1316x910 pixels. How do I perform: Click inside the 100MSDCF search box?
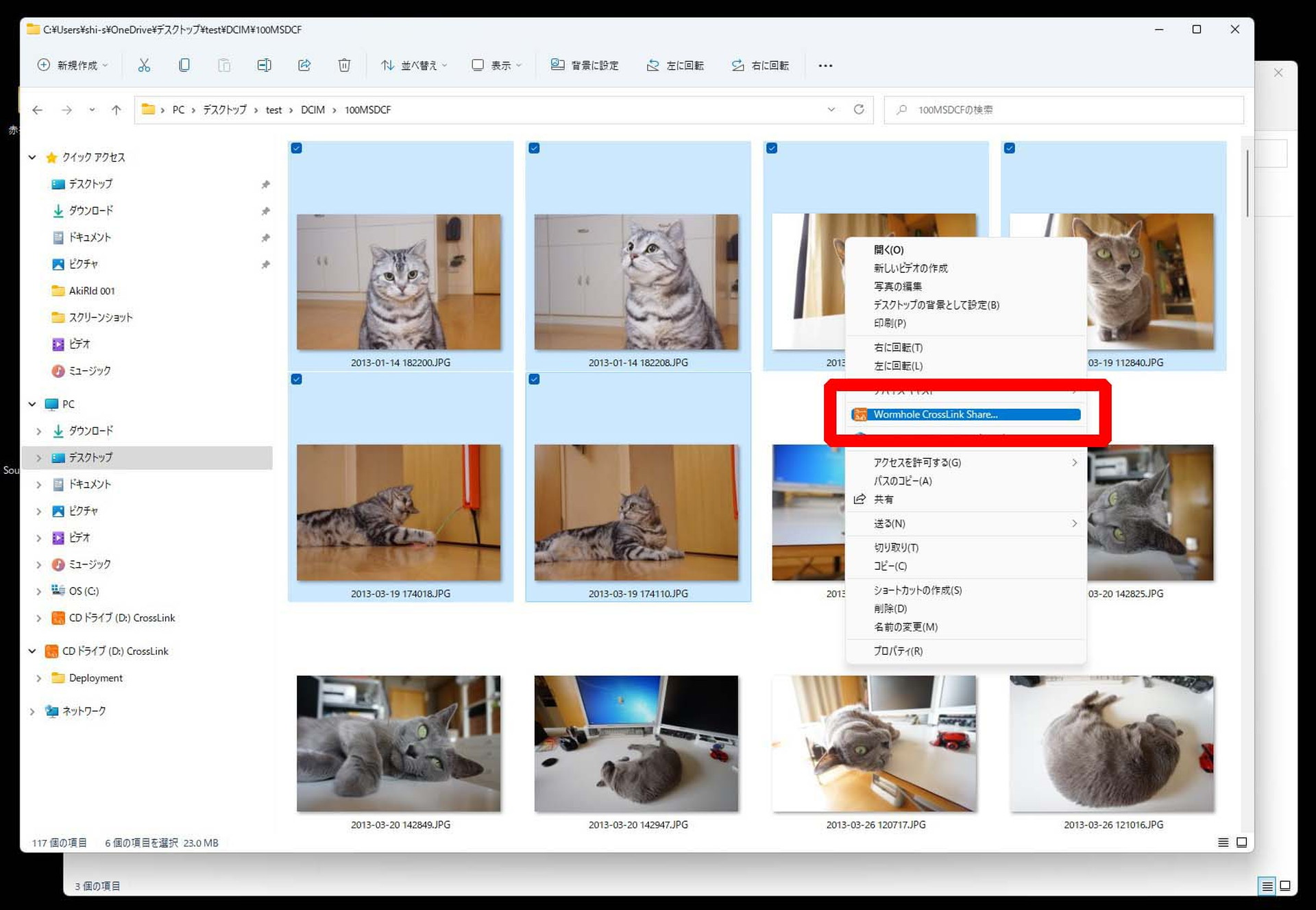1062,110
